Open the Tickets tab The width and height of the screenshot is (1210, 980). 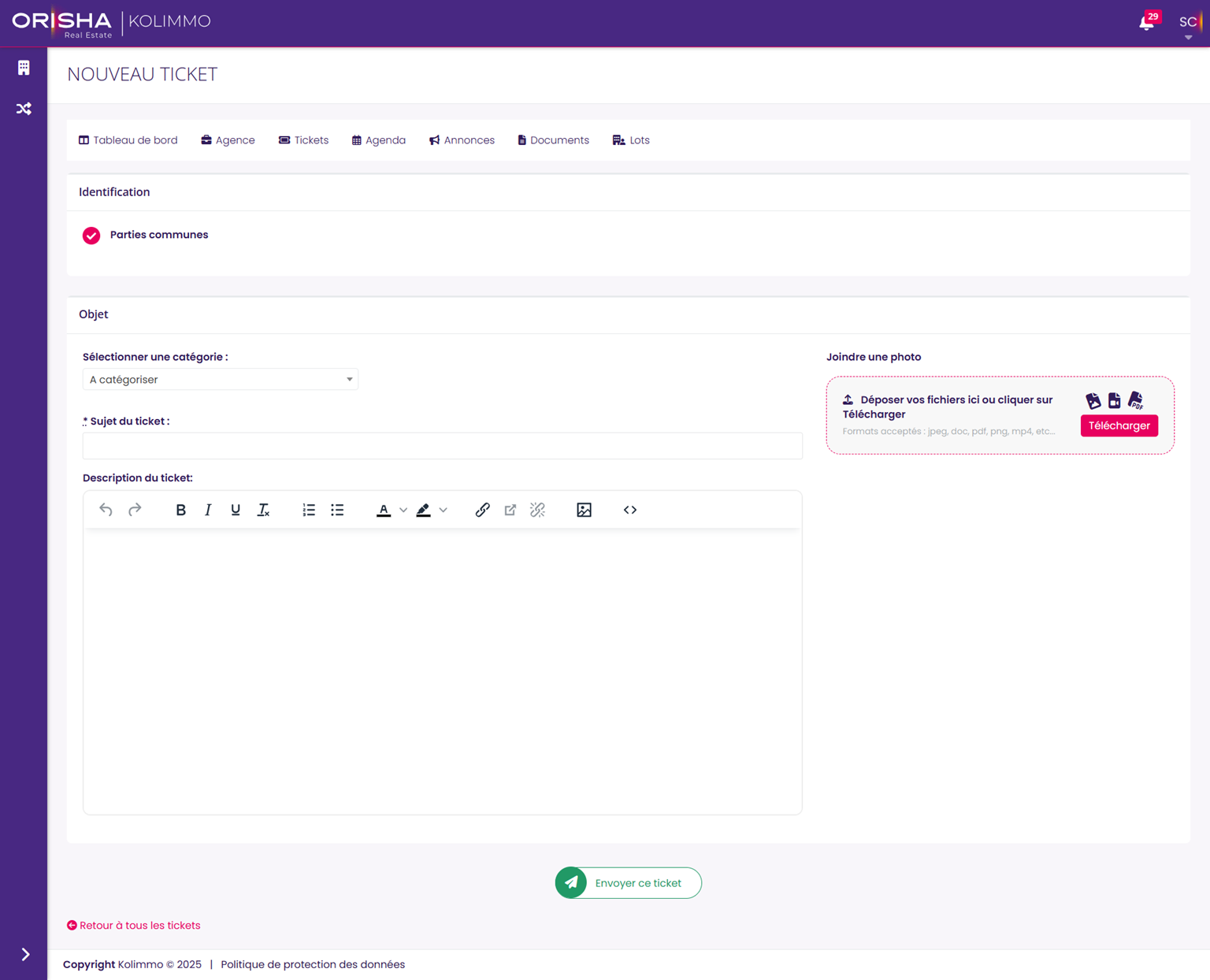pyautogui.click(x=303, y=140)
